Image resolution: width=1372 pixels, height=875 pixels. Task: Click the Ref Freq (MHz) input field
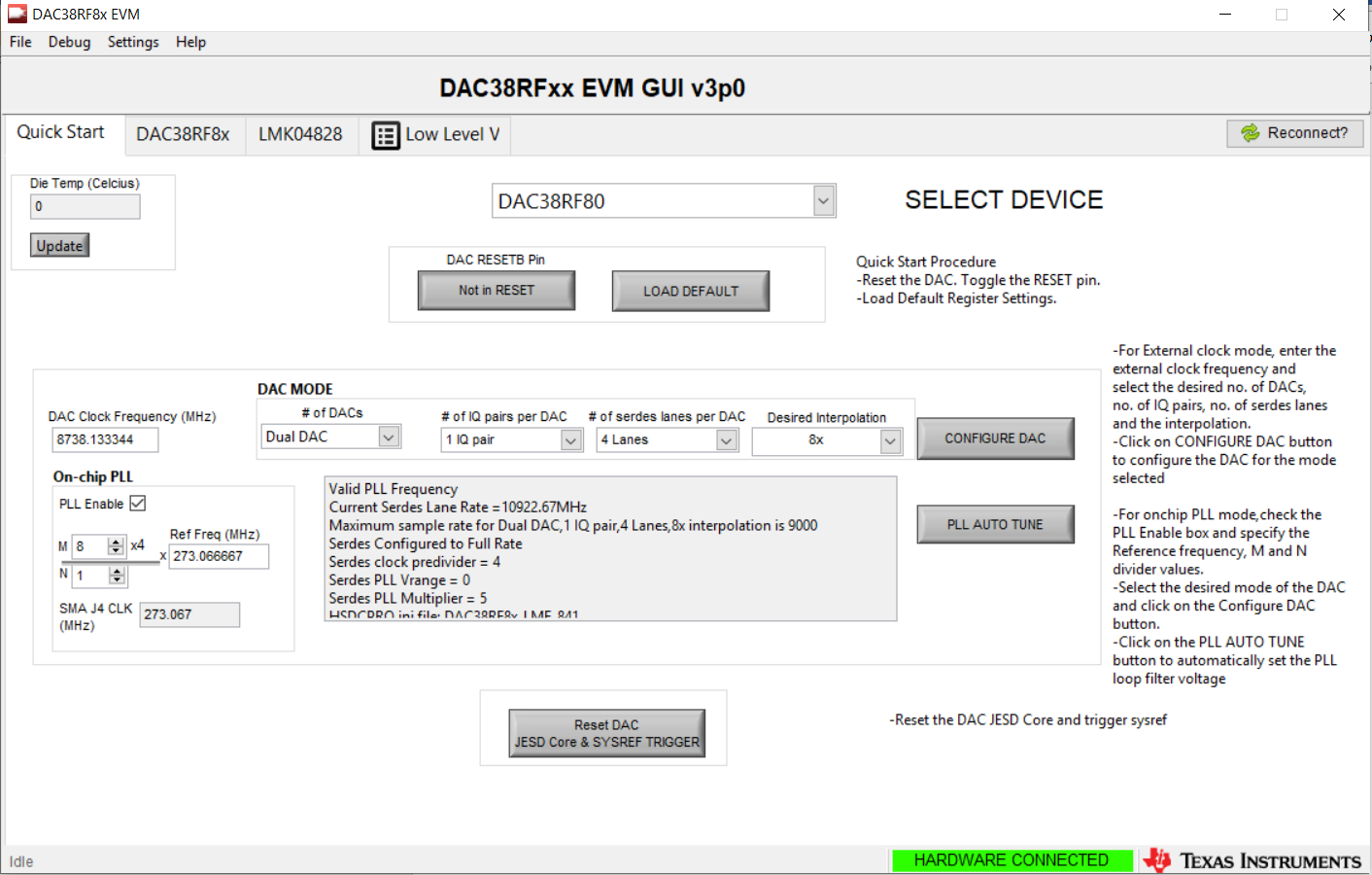pyautogui.click(x=219, y=556)
